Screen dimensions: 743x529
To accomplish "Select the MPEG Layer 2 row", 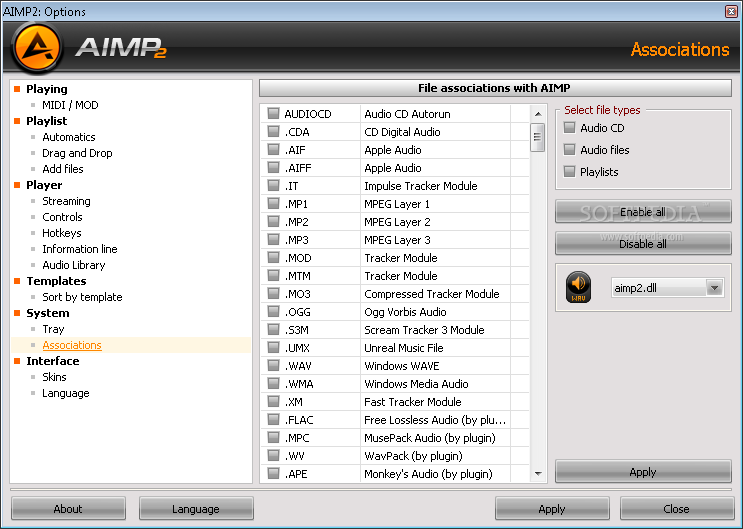I will (395, 222).
